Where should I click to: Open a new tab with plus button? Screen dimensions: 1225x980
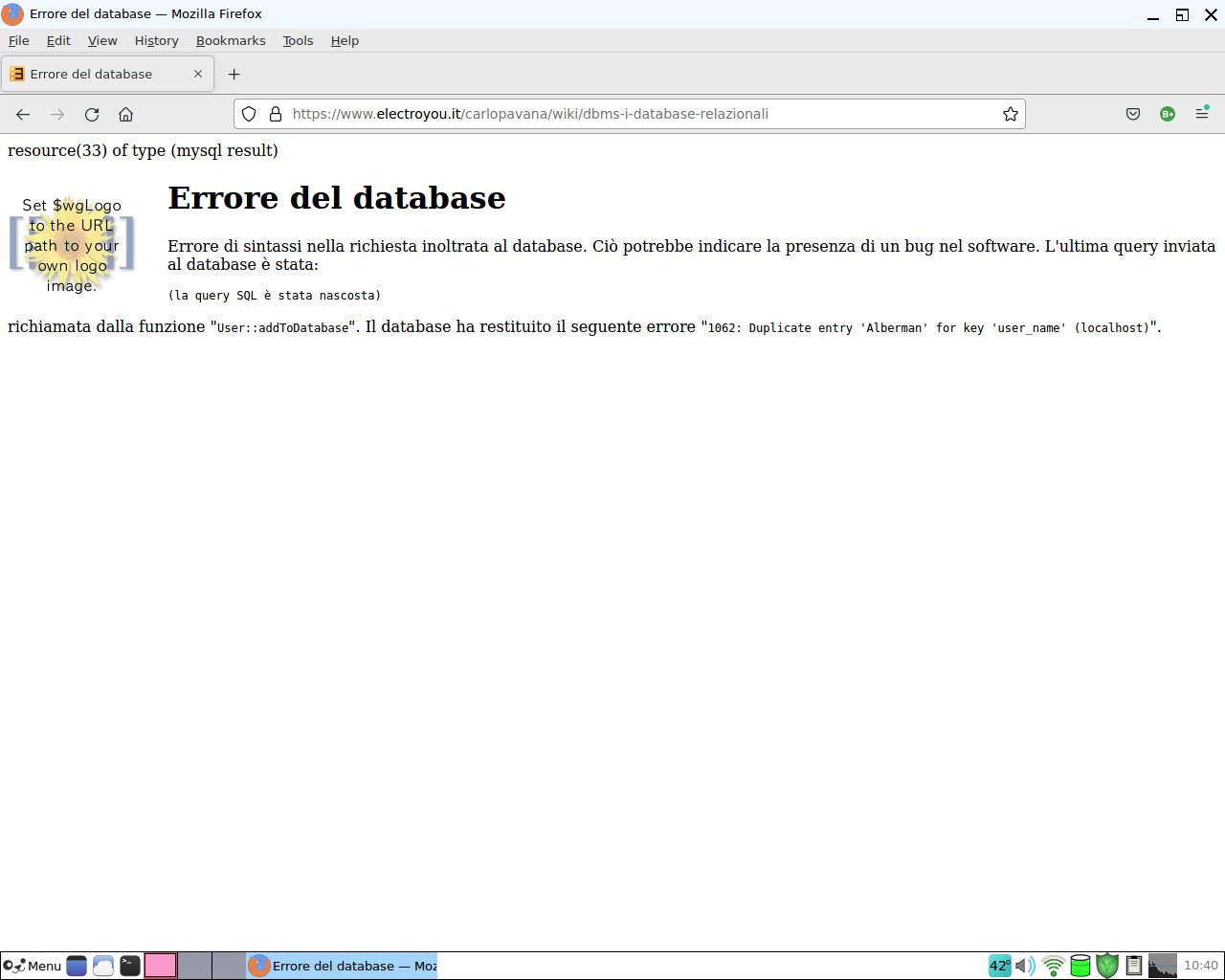tap(234, 74)
